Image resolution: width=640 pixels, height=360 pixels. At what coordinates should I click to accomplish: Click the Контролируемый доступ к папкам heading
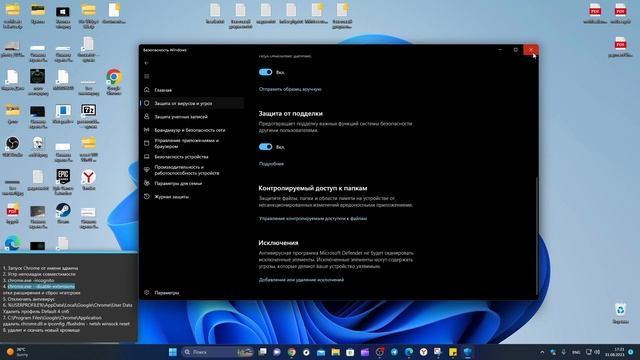[313, 188]
